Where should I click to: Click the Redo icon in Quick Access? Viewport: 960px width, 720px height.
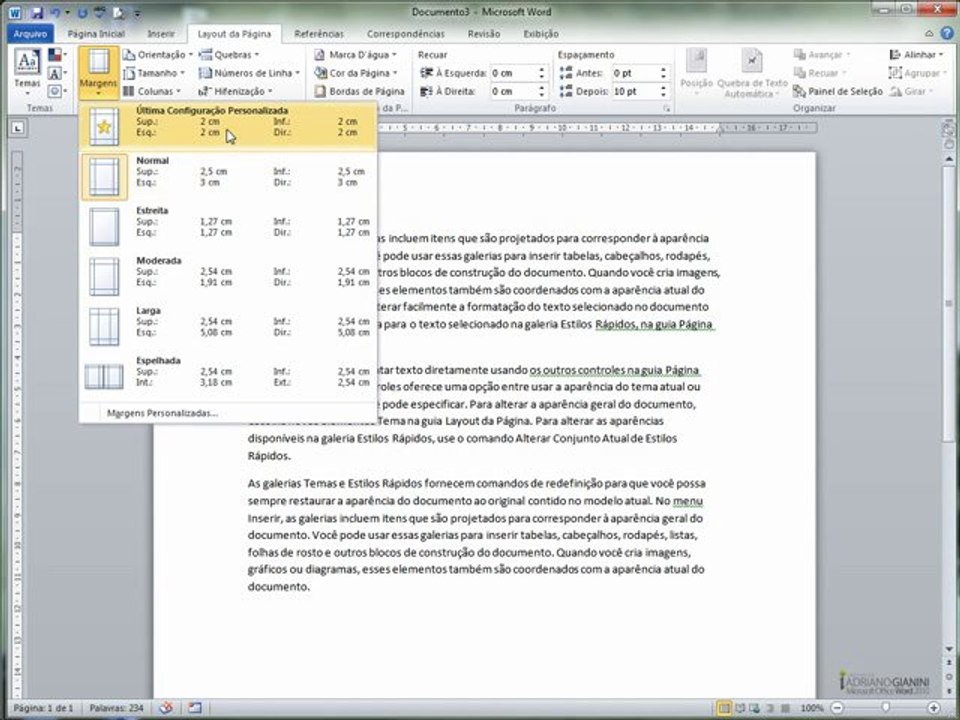tap(83, 12)
